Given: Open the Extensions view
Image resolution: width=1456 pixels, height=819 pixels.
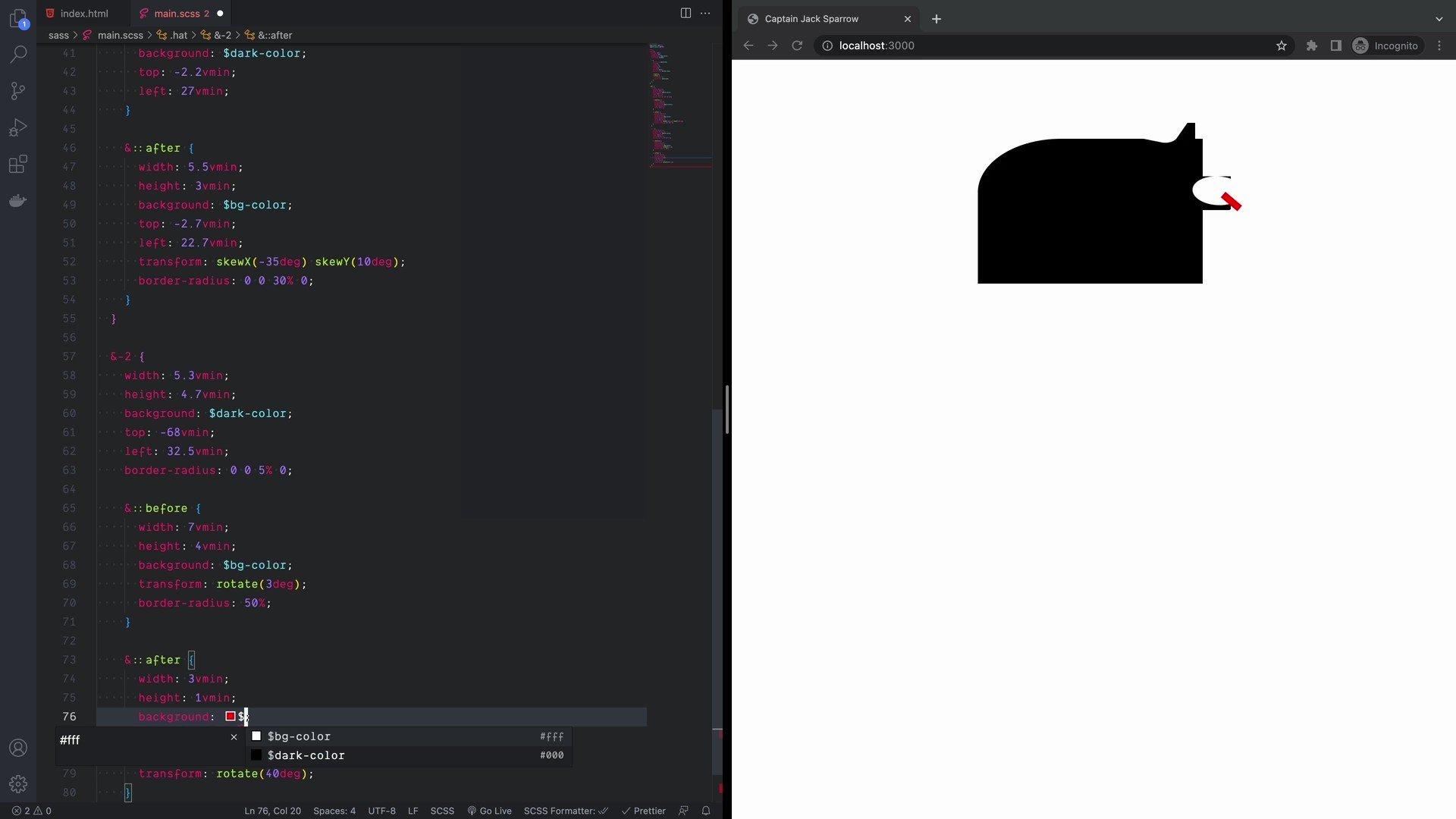Looking at the screenshot, I should (x=18, y=164).
